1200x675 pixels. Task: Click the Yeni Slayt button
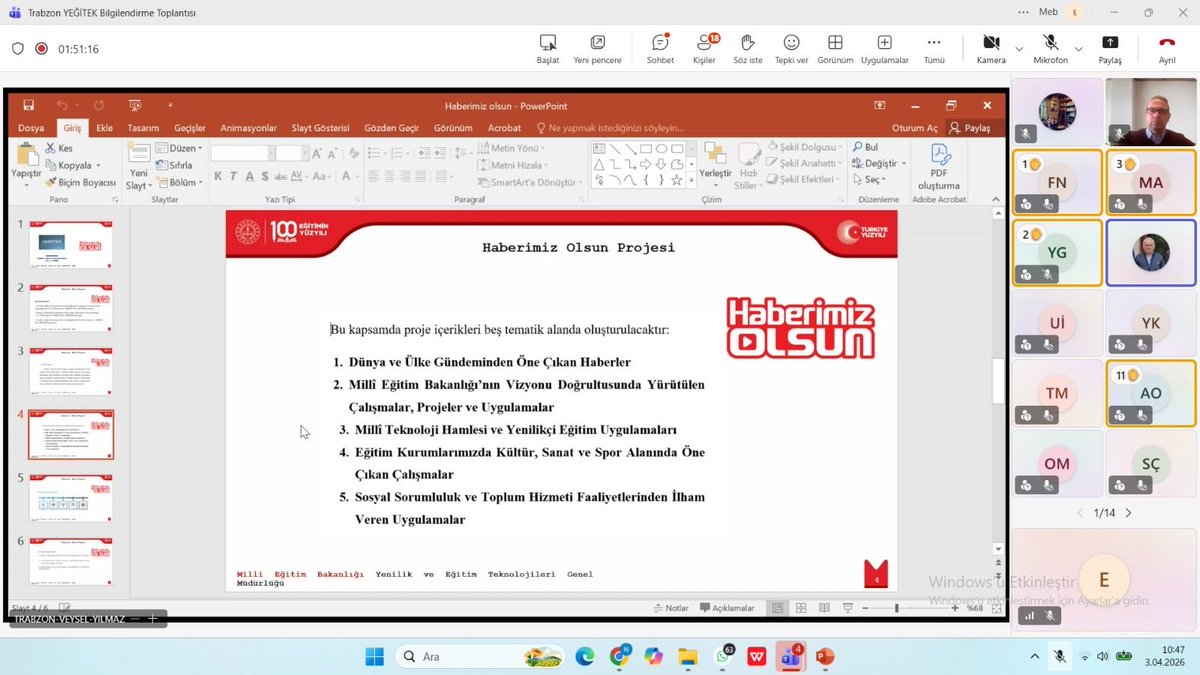pyautogui.click(x=138, y=166)
